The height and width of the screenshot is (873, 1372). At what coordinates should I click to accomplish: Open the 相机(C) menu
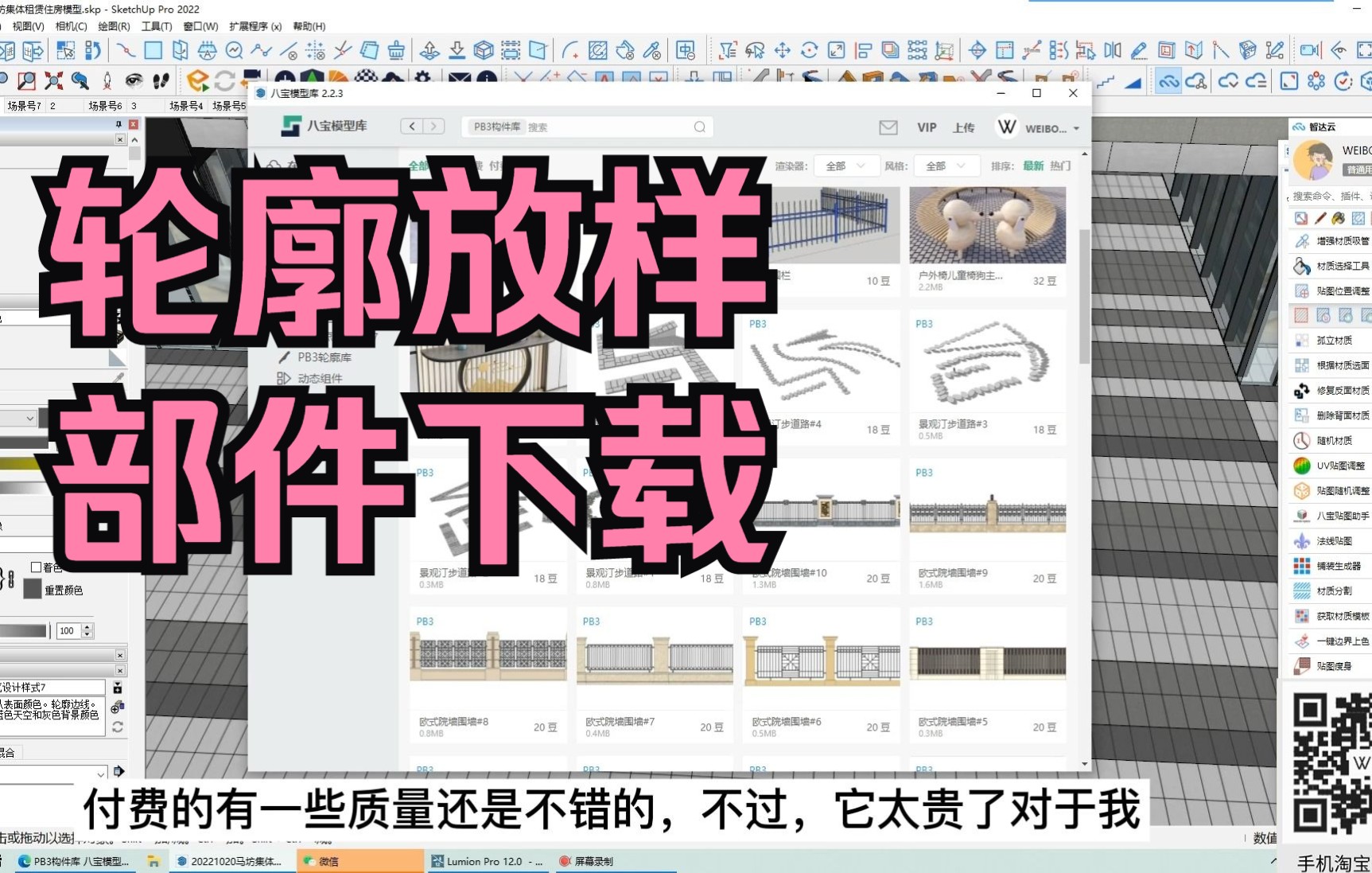click(71, 26)
